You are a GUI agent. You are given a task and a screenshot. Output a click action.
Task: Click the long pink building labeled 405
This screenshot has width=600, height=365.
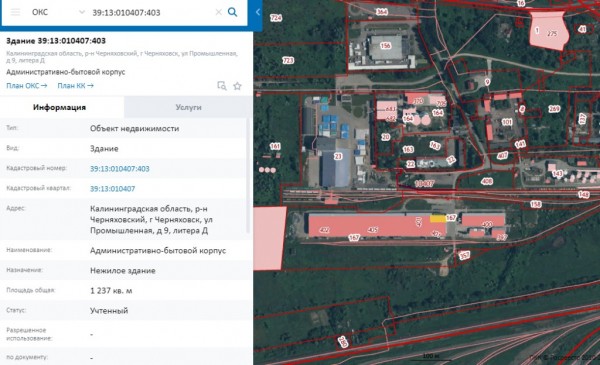(372, 226)
